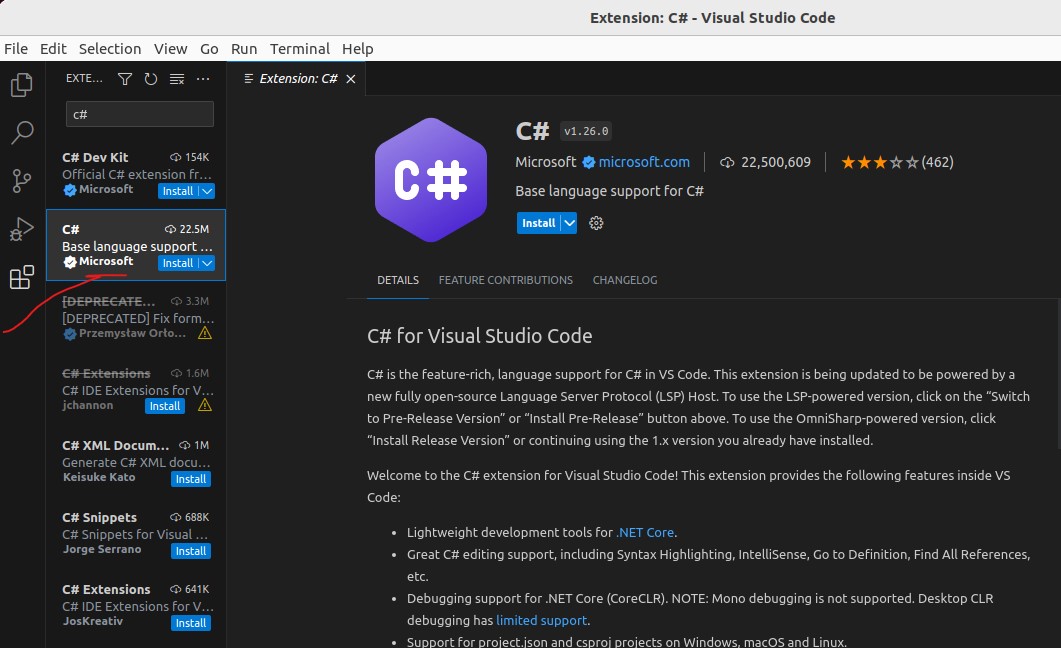Click the large C# extension logo
The image size is (1061, 648).
pos(431,180)
